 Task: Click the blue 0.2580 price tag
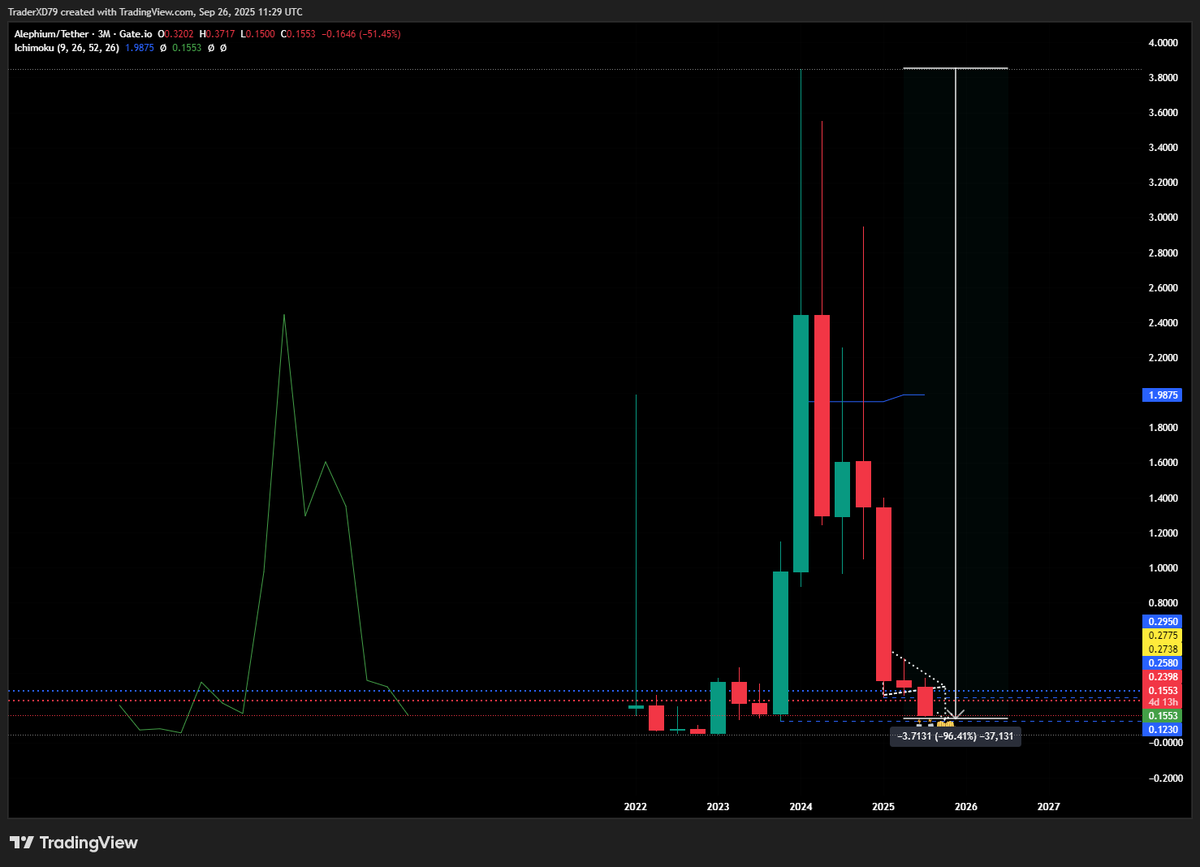pyautogui.click(x=1163, y=663)
